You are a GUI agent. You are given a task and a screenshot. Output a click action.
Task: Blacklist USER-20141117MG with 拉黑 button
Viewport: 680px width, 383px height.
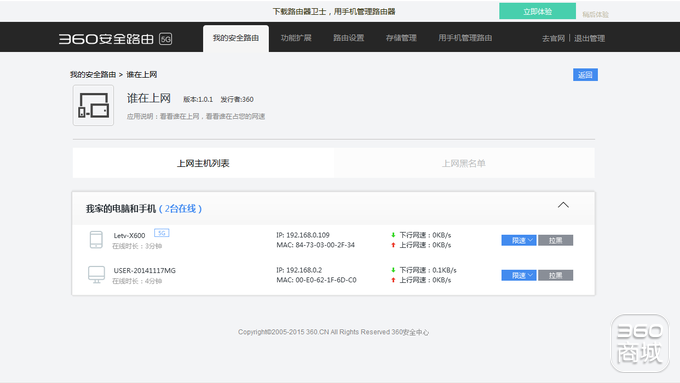556,275
